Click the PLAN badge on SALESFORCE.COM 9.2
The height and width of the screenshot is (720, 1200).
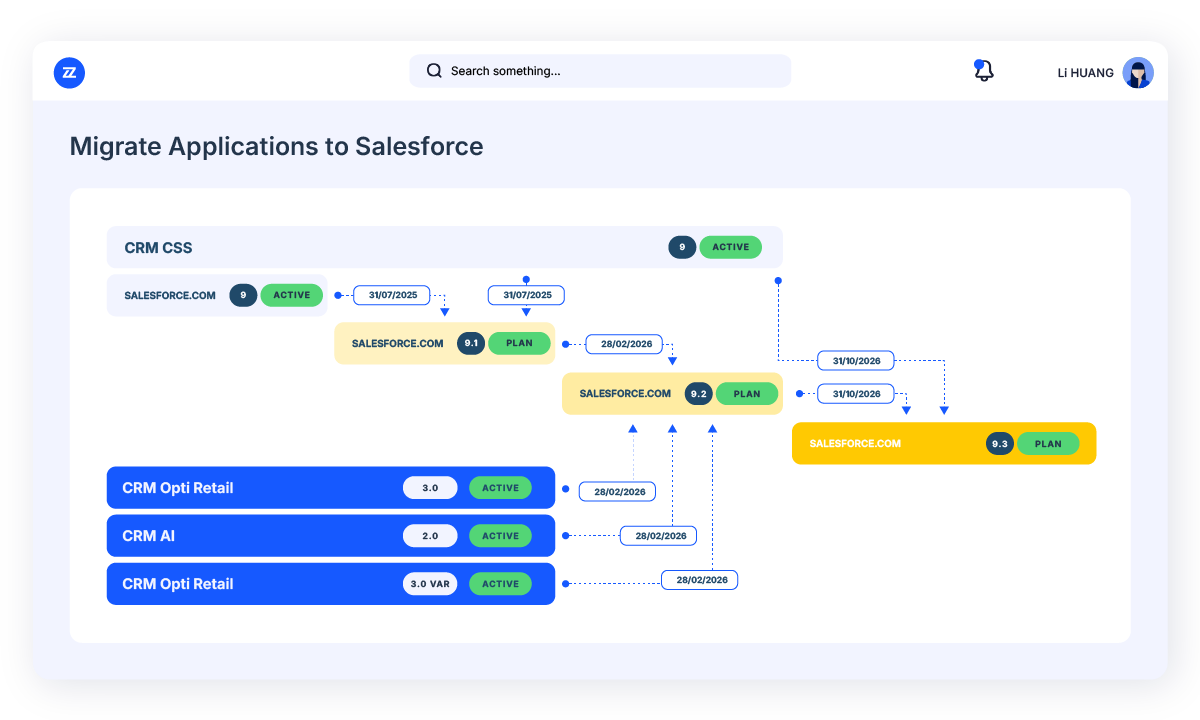click(747, 394)
